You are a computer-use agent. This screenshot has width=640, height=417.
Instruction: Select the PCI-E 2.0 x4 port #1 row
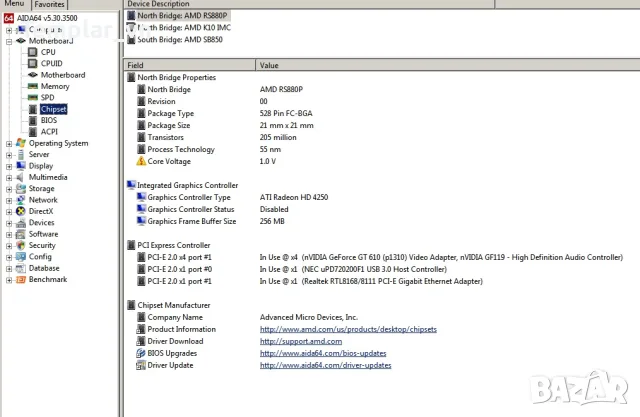[380, 257]
